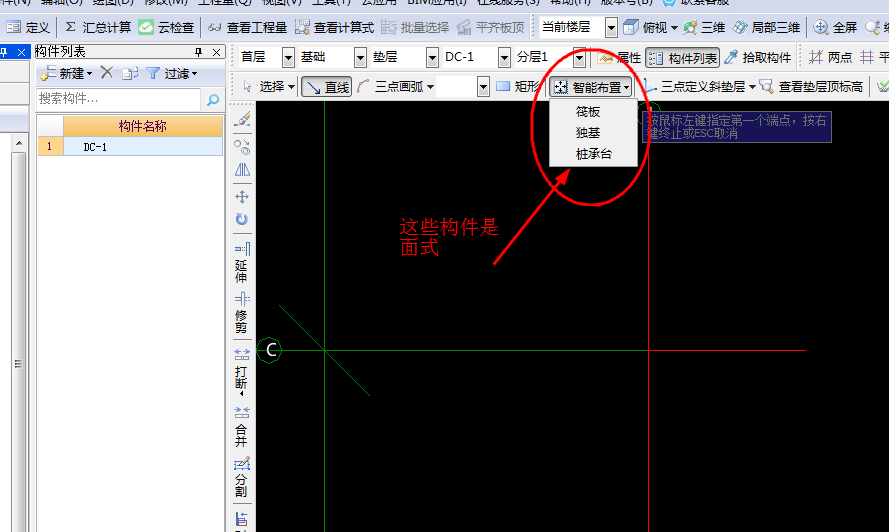Choose 两点 two-point axis tool
The image size is (889, 532).
point(831,57)
